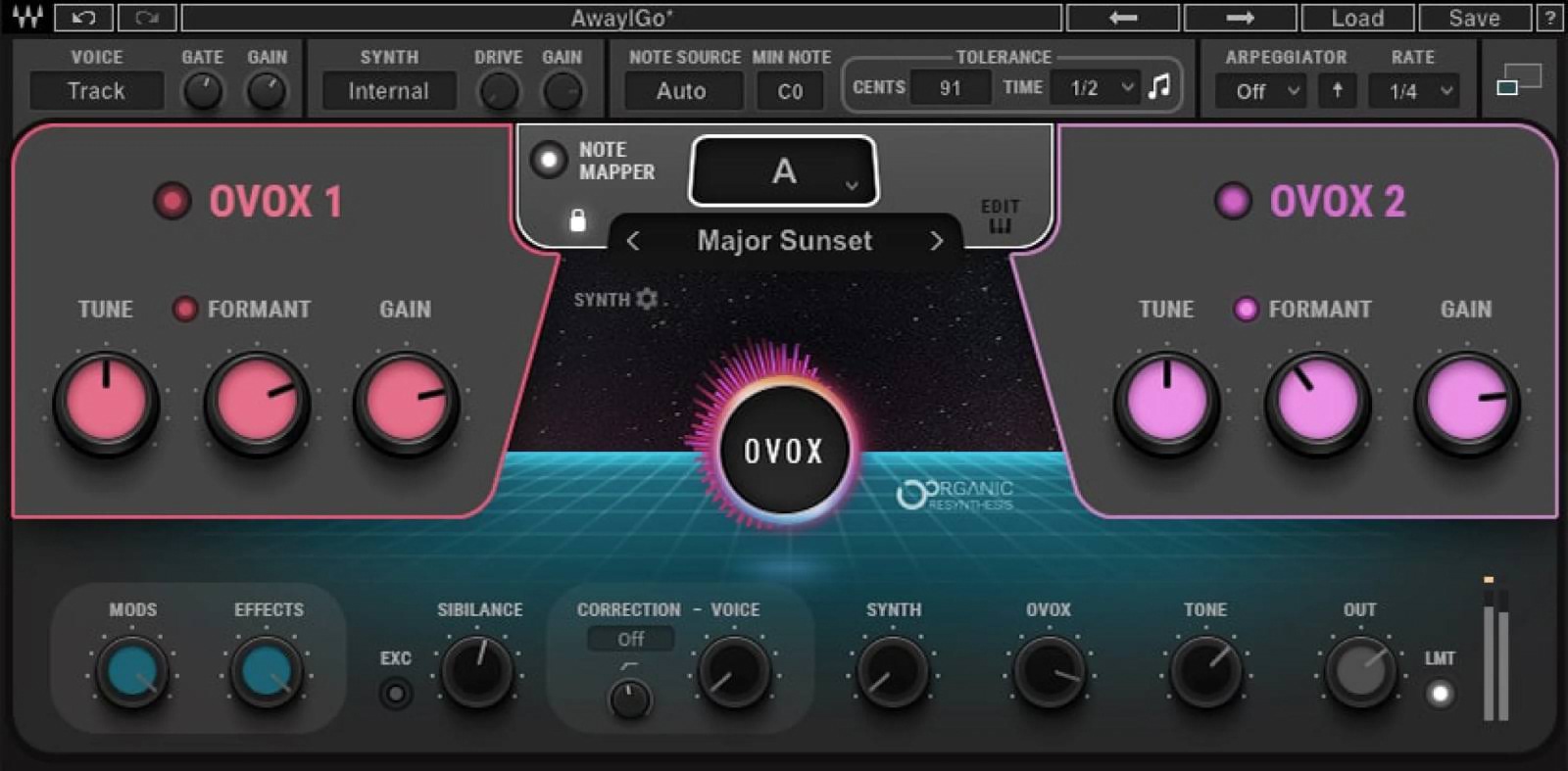Click the Organic ReSynthesis logo
The image size is (1568, 771).
click(x=955, y=495)
